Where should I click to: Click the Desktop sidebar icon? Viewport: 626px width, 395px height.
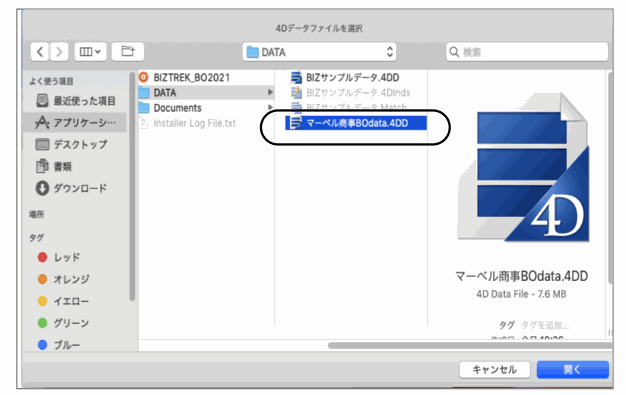42,144
